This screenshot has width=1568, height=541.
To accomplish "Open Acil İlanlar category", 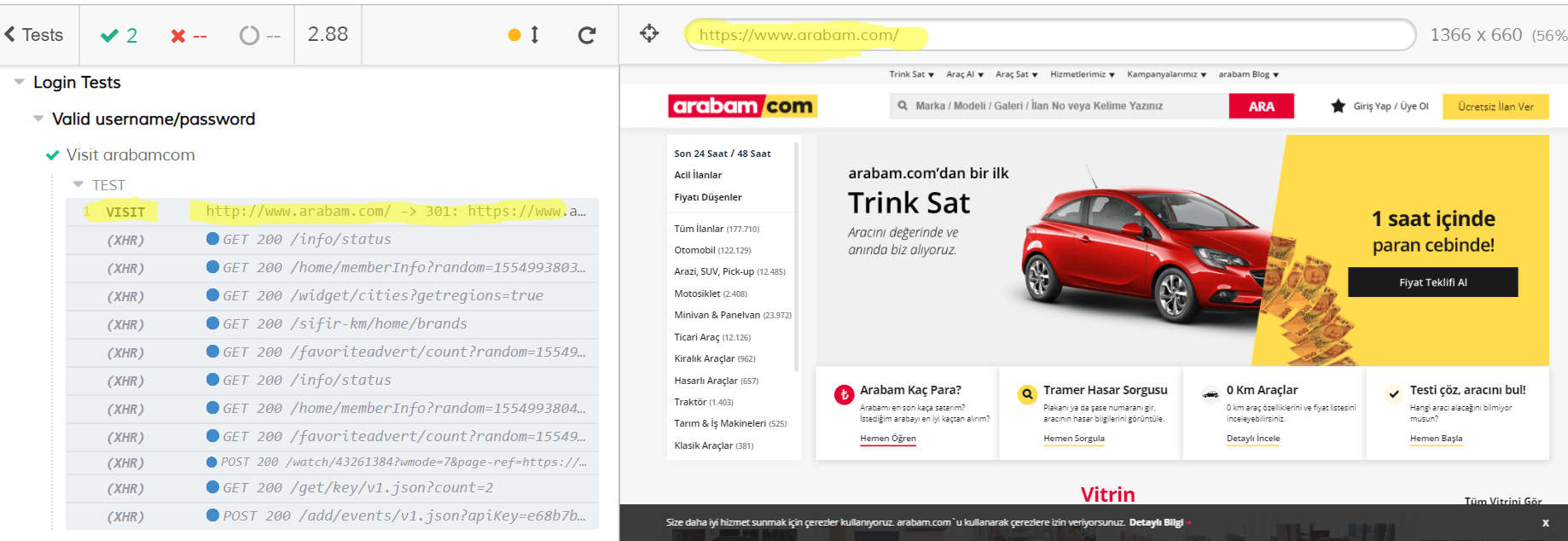I will coord(698,175).
